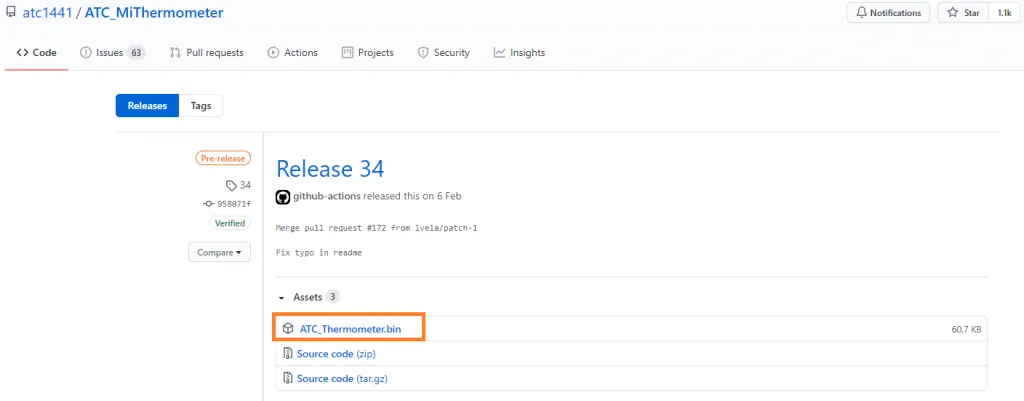Click the package icon beside ATC_Thermometer.bin
Viewport: 1024px width, 401px height.
tap(288, 329)
